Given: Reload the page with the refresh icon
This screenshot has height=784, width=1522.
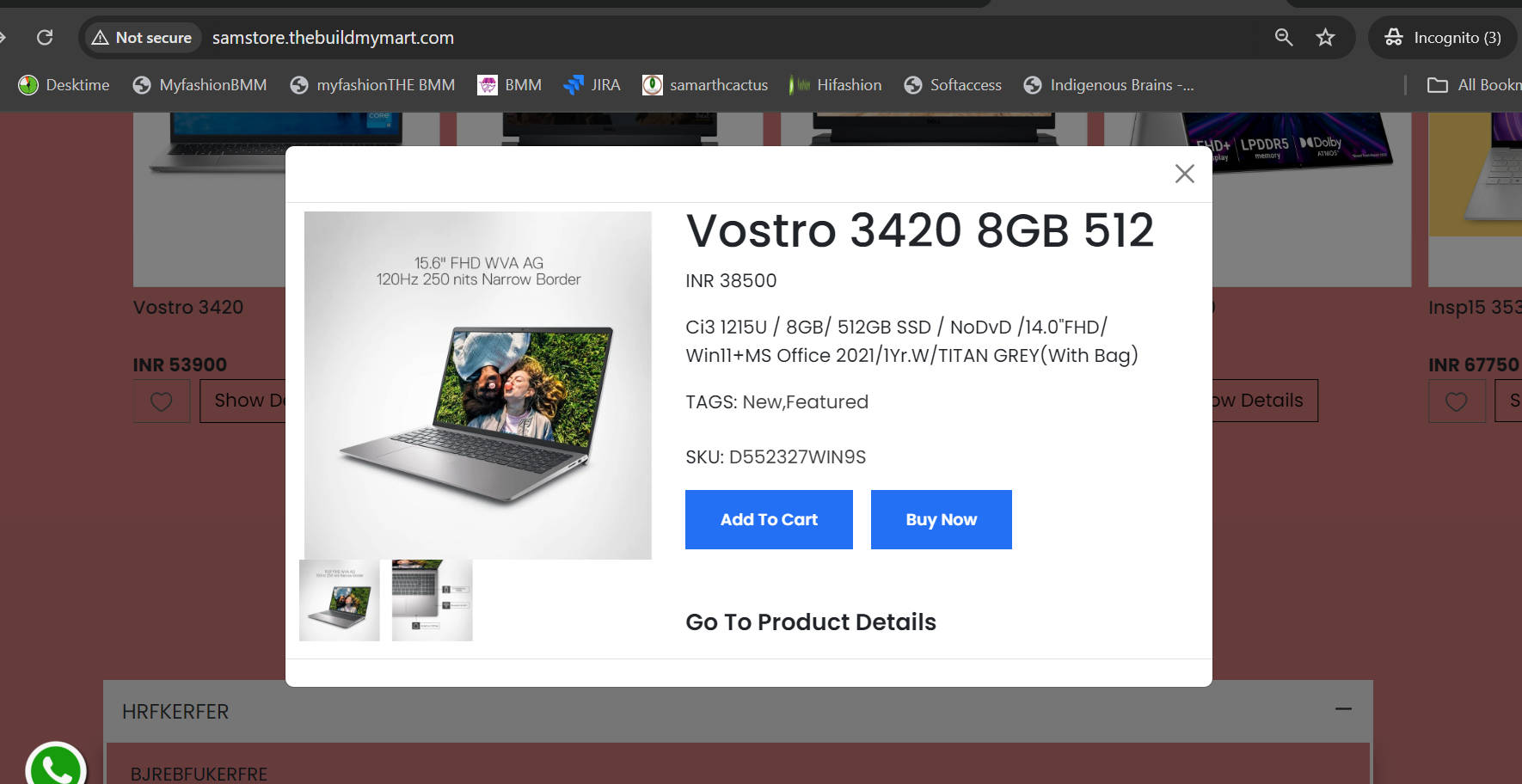Looking at the screenshot, I should 45,37.
